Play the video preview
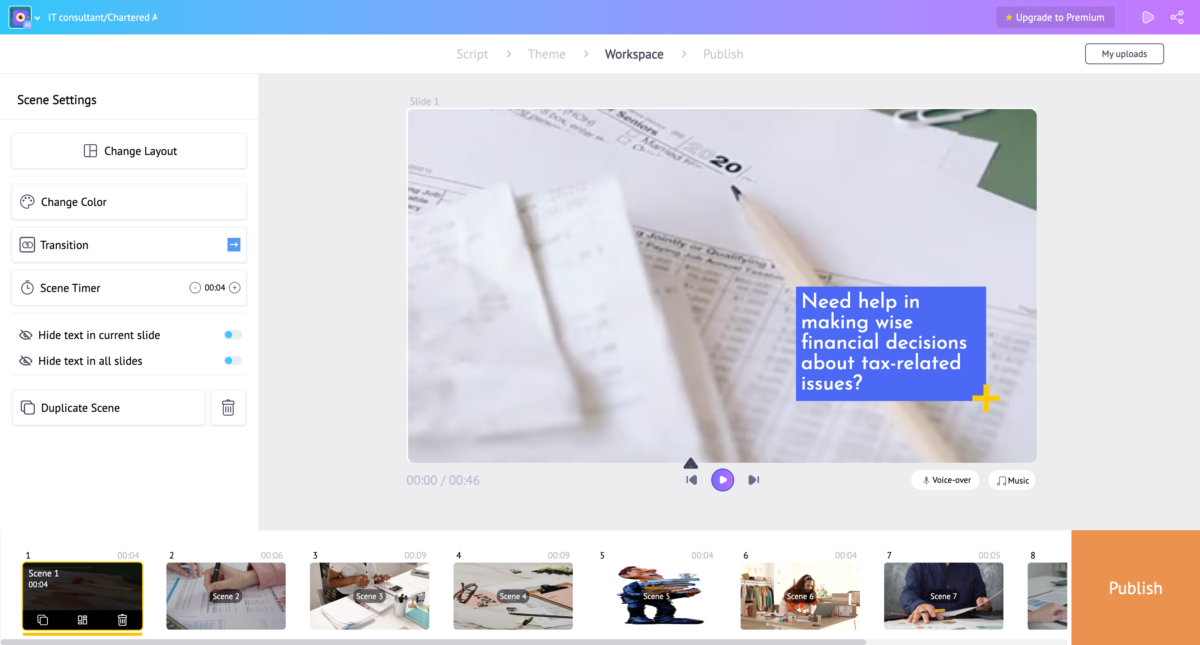This screenshot has width=1200, height=645. (x=722, y=480)
